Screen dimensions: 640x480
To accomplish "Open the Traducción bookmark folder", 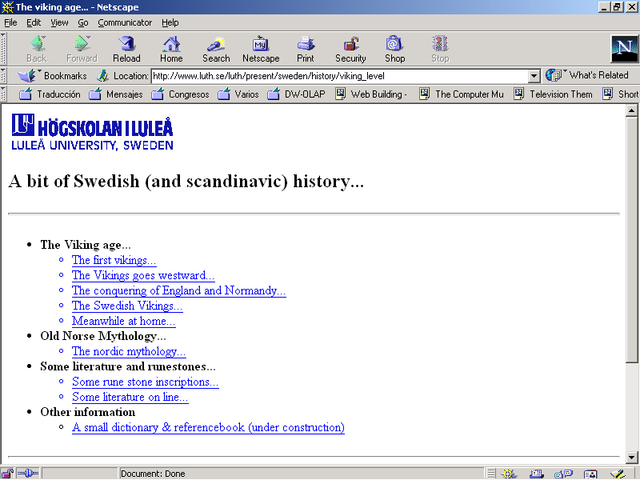I will (x=50, y=94).
